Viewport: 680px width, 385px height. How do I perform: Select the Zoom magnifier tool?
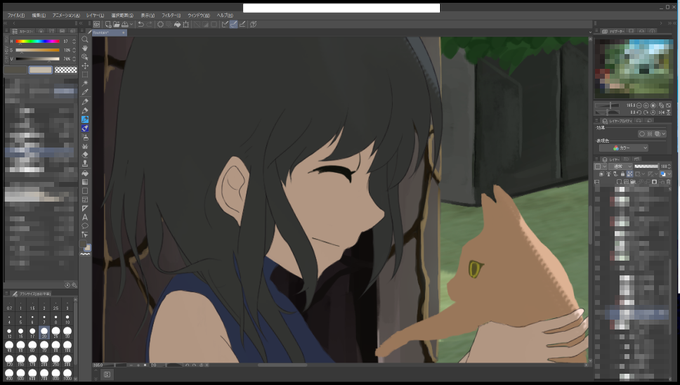pyautogui.click(x=85, y=39)
